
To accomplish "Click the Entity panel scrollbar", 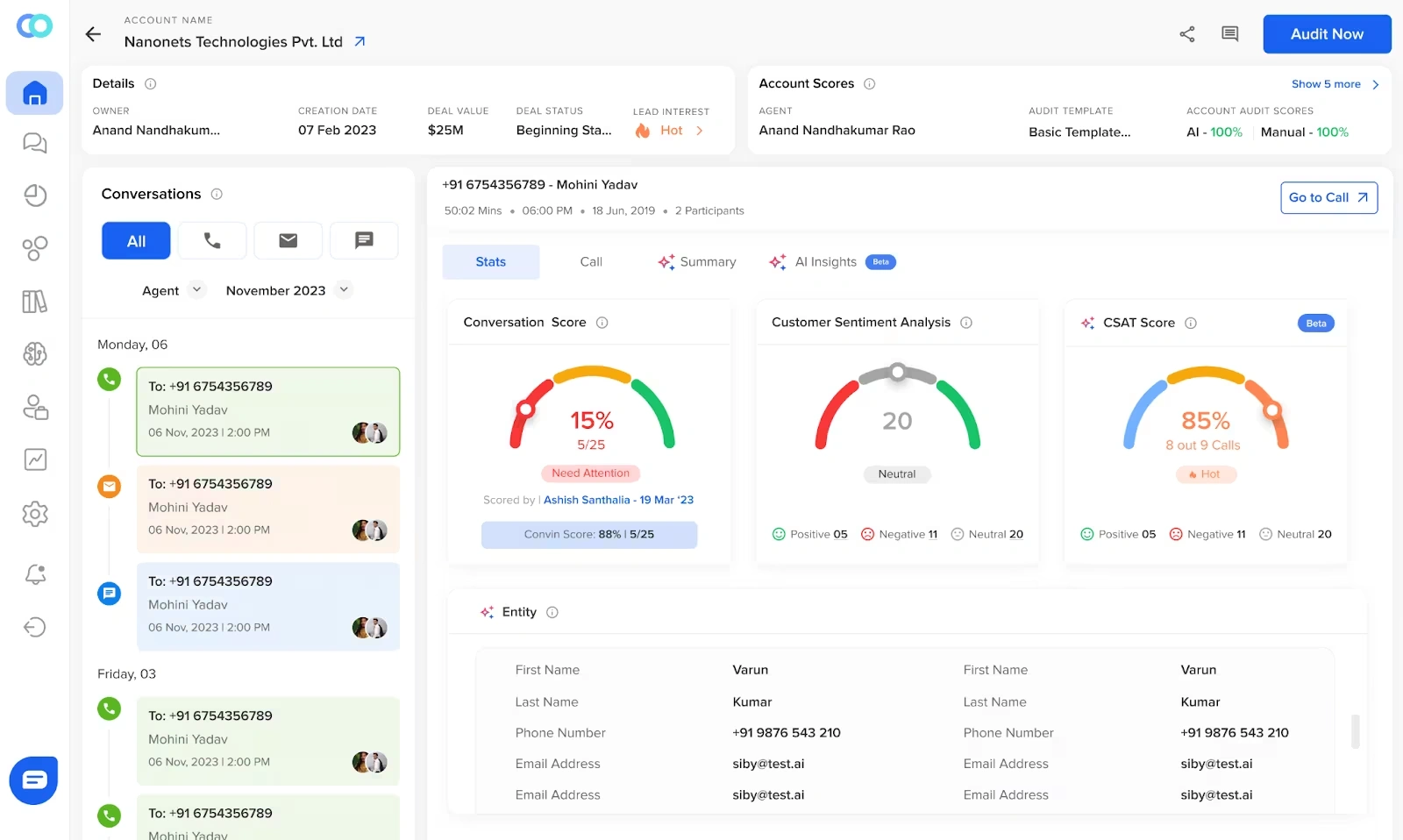I will (x=1355, y=731).
